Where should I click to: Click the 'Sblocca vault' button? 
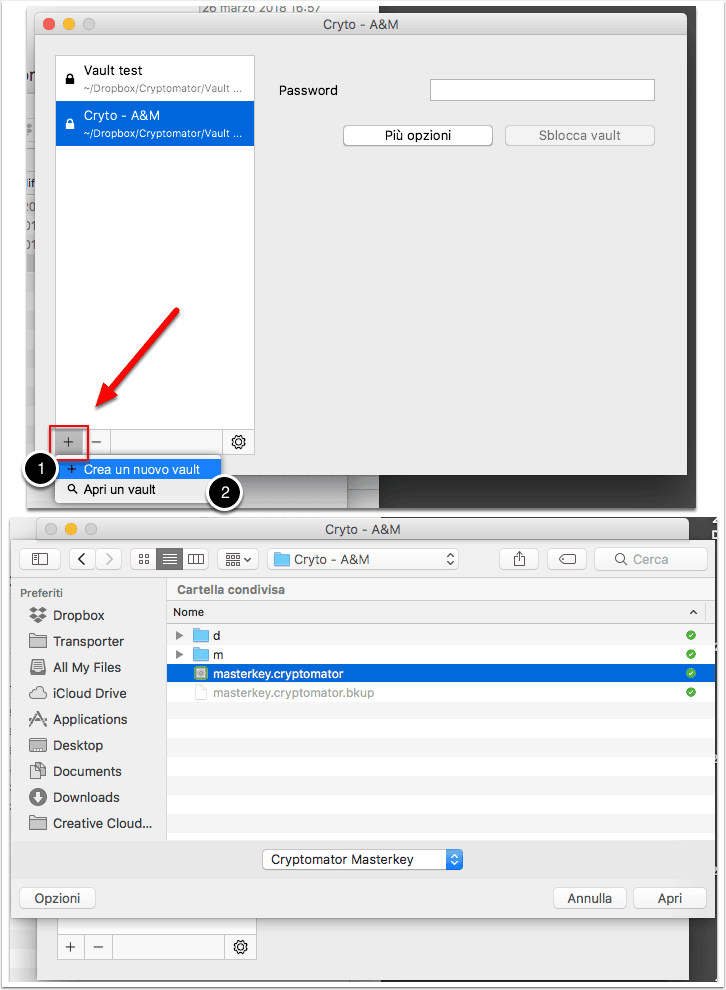580,136
